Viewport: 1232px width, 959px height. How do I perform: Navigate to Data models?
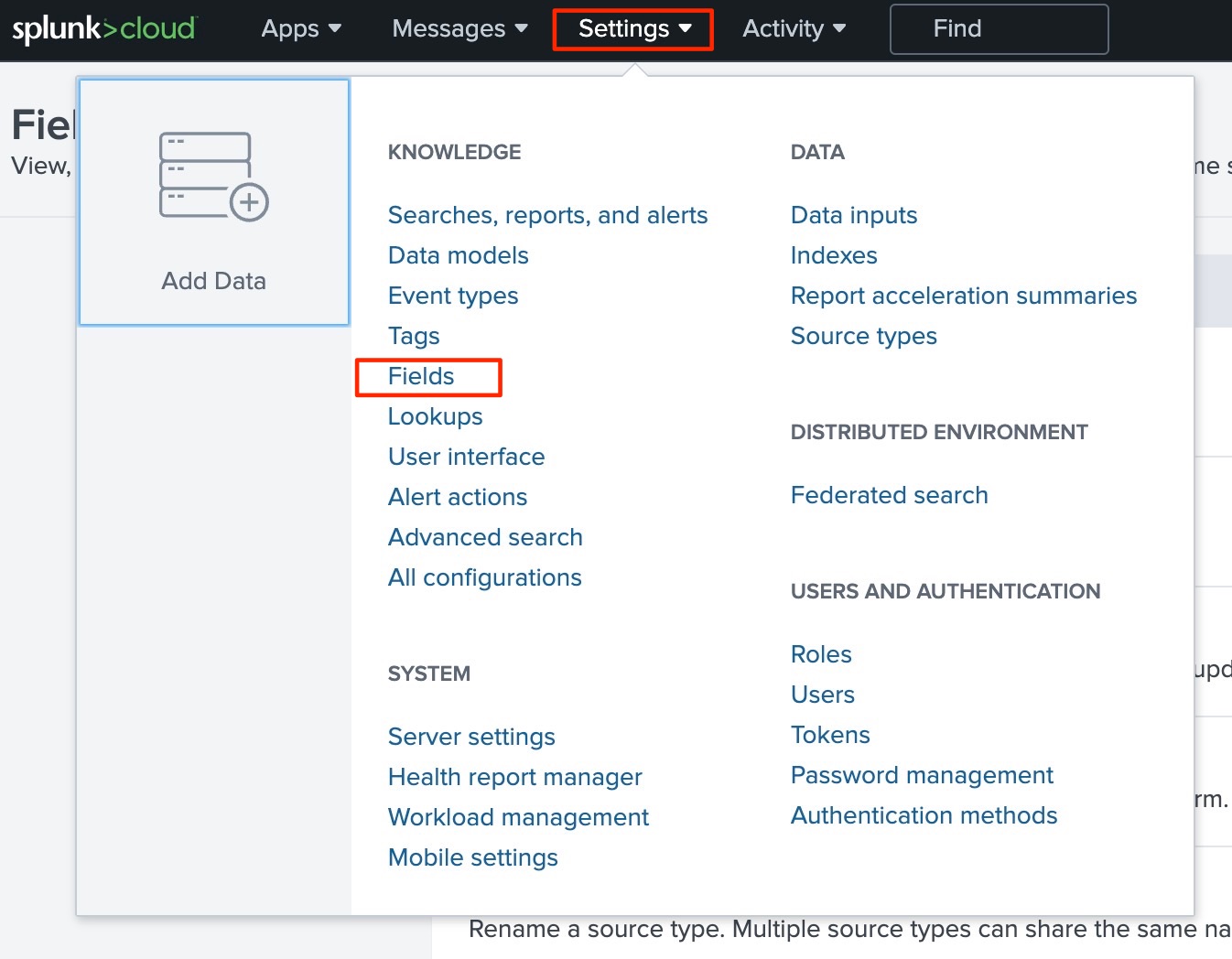pos(458,255)
